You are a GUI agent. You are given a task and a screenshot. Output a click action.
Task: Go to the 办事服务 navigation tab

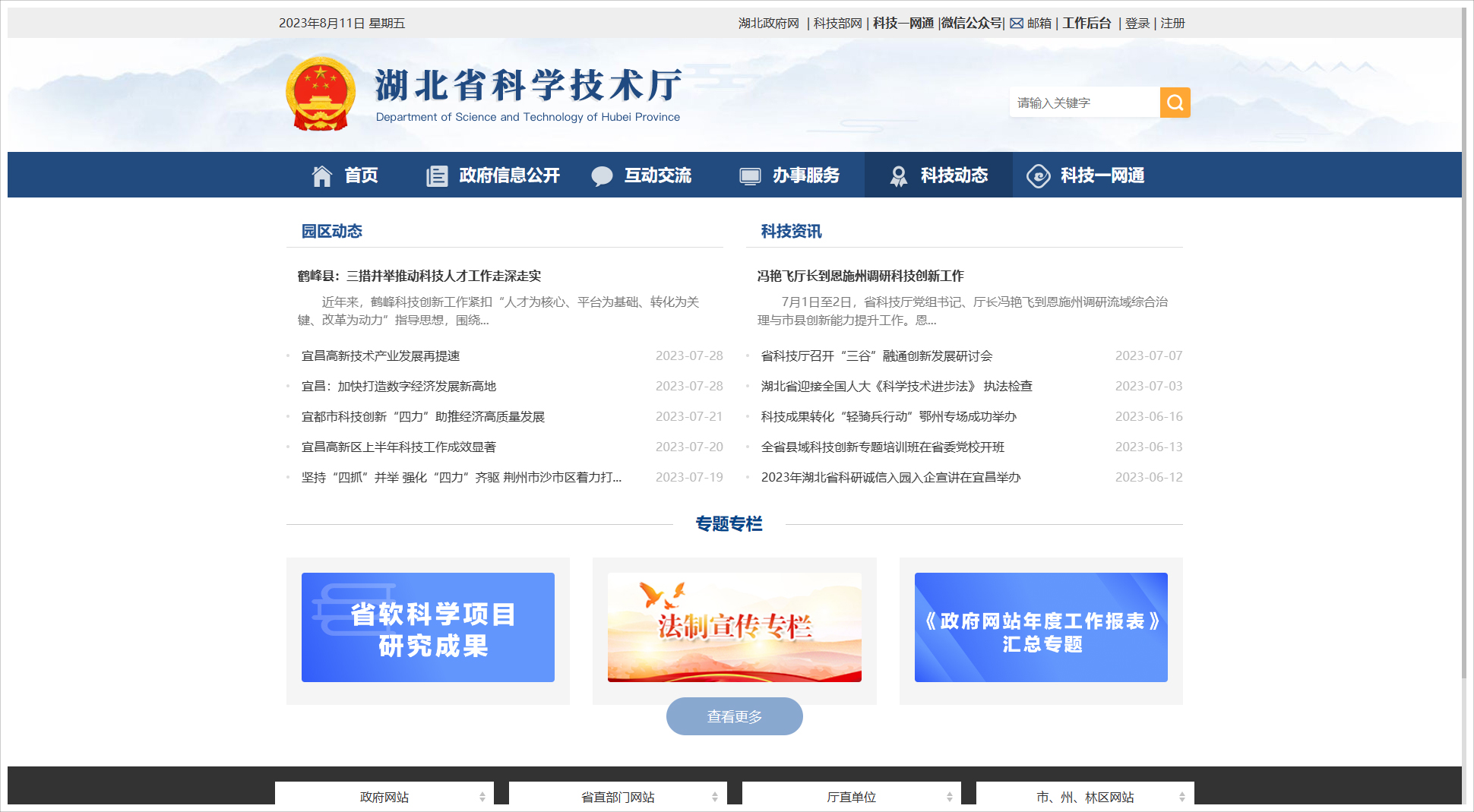point(805,175)
